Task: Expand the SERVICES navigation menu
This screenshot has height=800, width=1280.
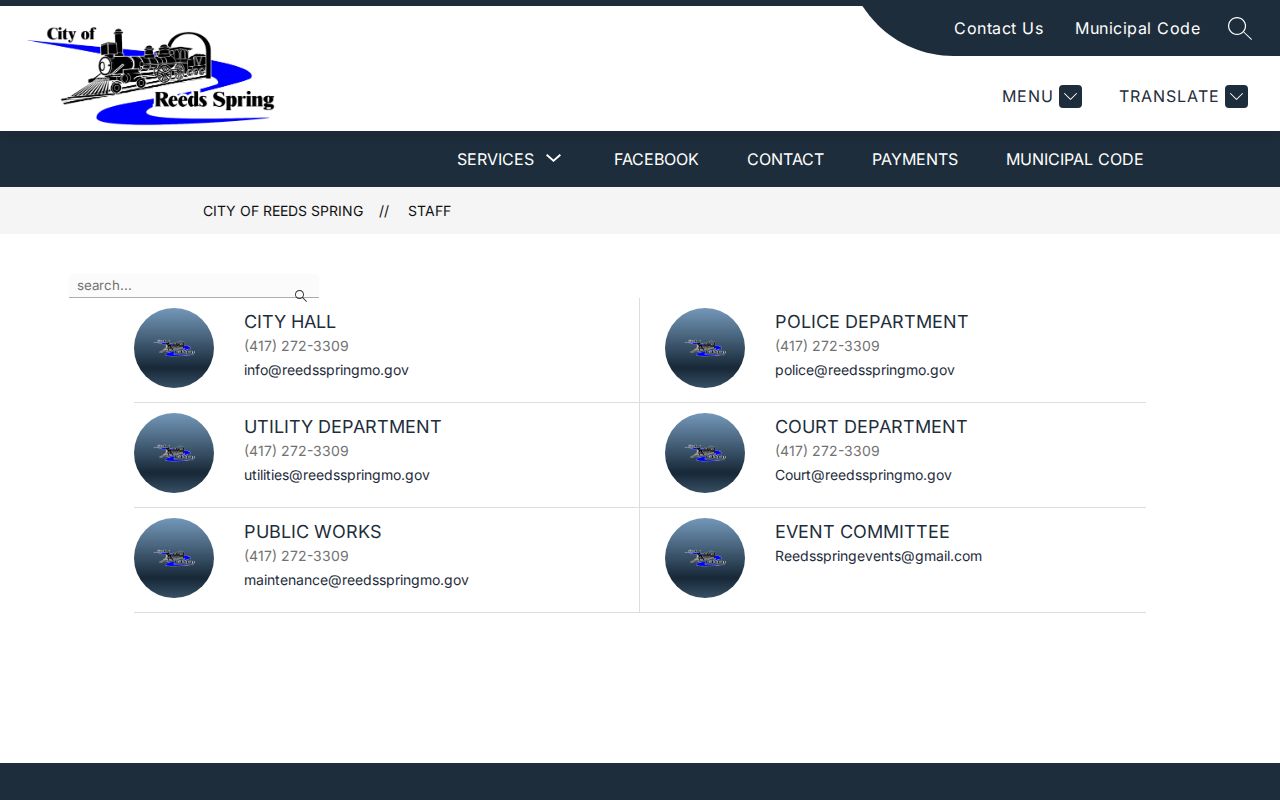Action: pyautogui.click(x=509, y=159)
